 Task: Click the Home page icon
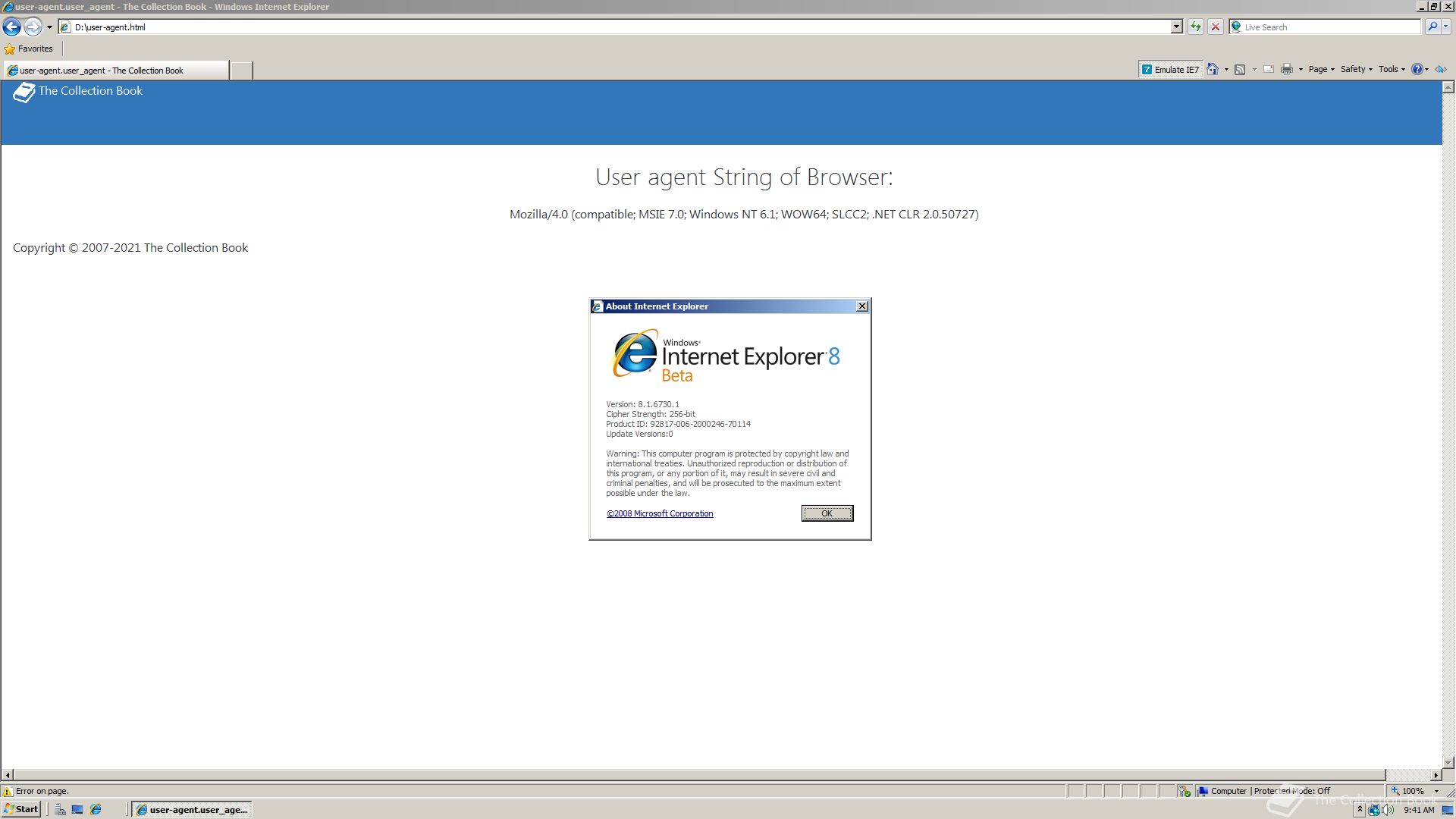click(x=1213, y=69)
